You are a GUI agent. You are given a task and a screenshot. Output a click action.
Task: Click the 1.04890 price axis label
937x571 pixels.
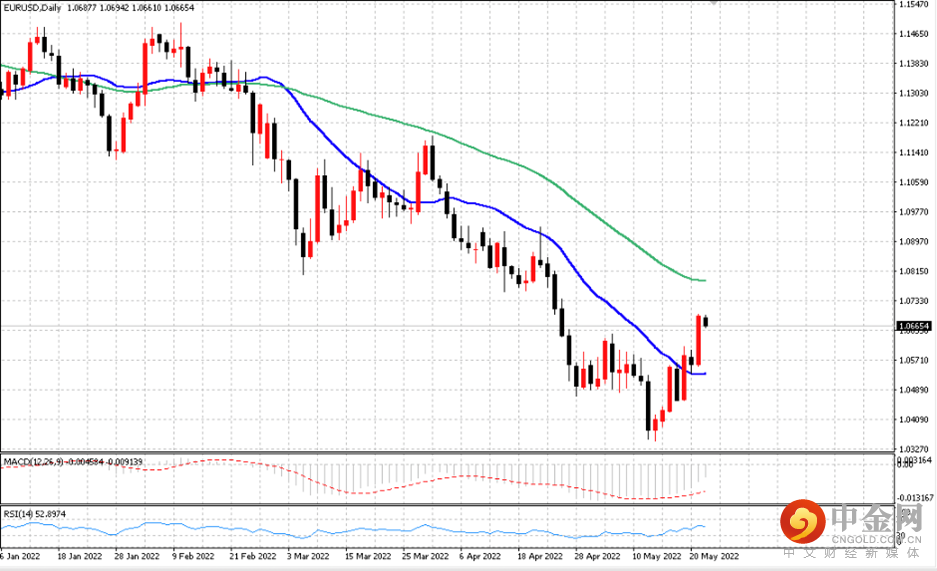[914, 390]
